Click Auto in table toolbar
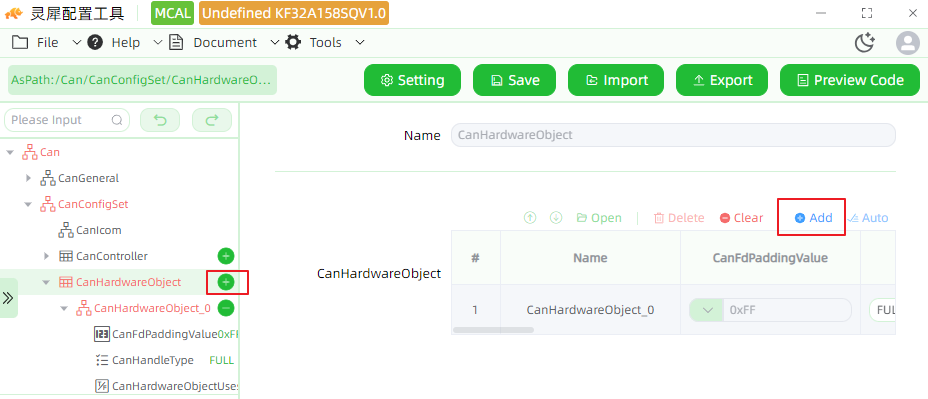 [x=868, y=218]
